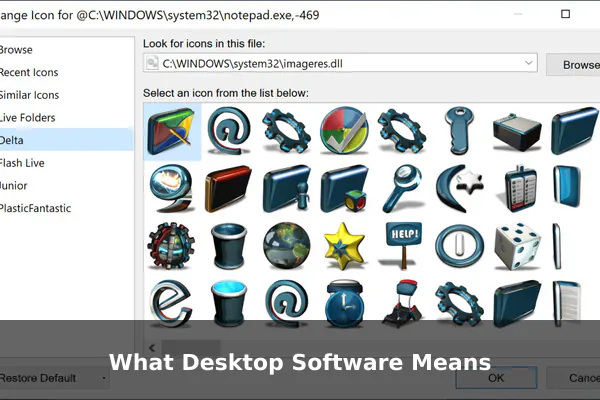Choose the Earth globe icon

pos(287,246)
